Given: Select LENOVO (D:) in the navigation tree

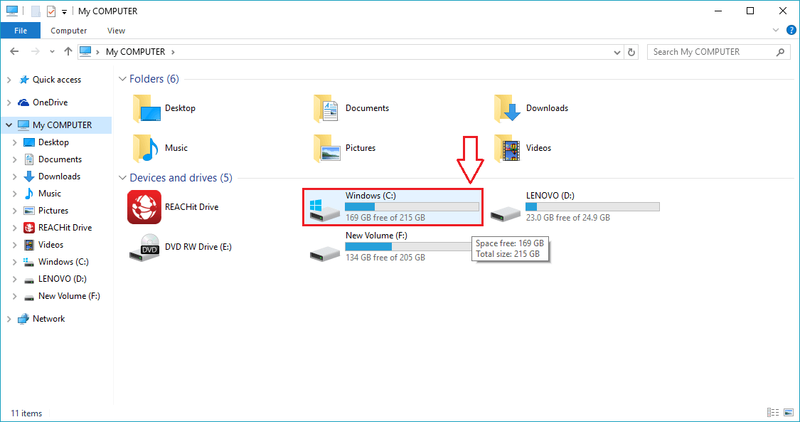Looking at the screenshot, I should (x=62, y=279).
